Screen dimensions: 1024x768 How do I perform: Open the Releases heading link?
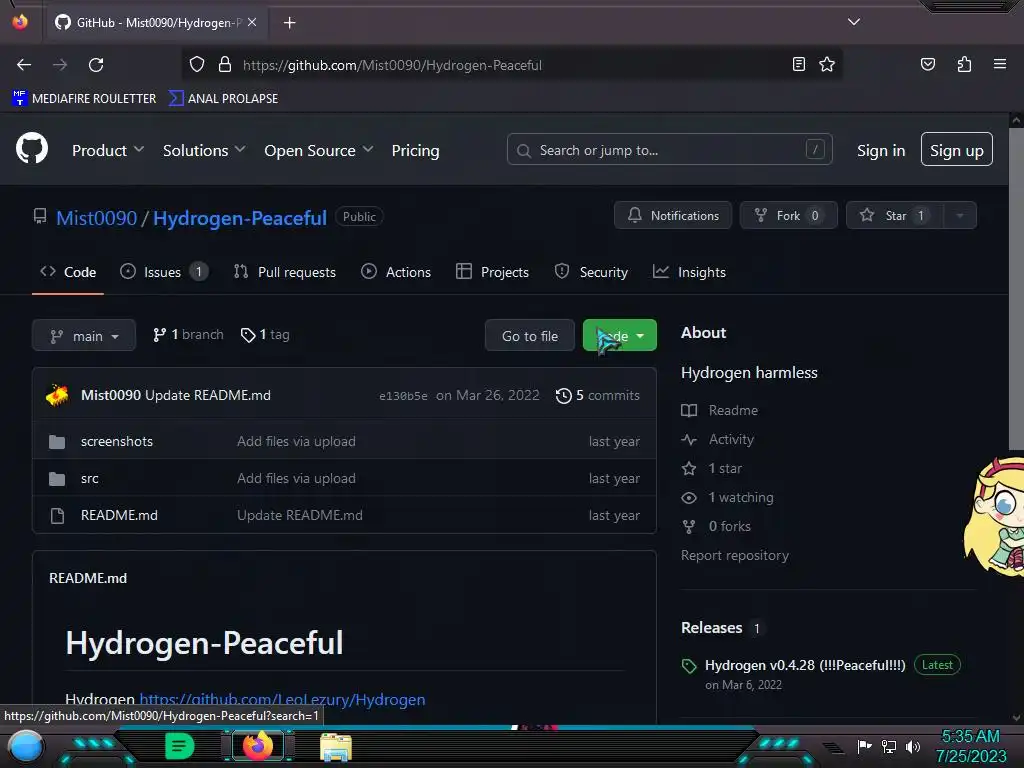point(711,628)
